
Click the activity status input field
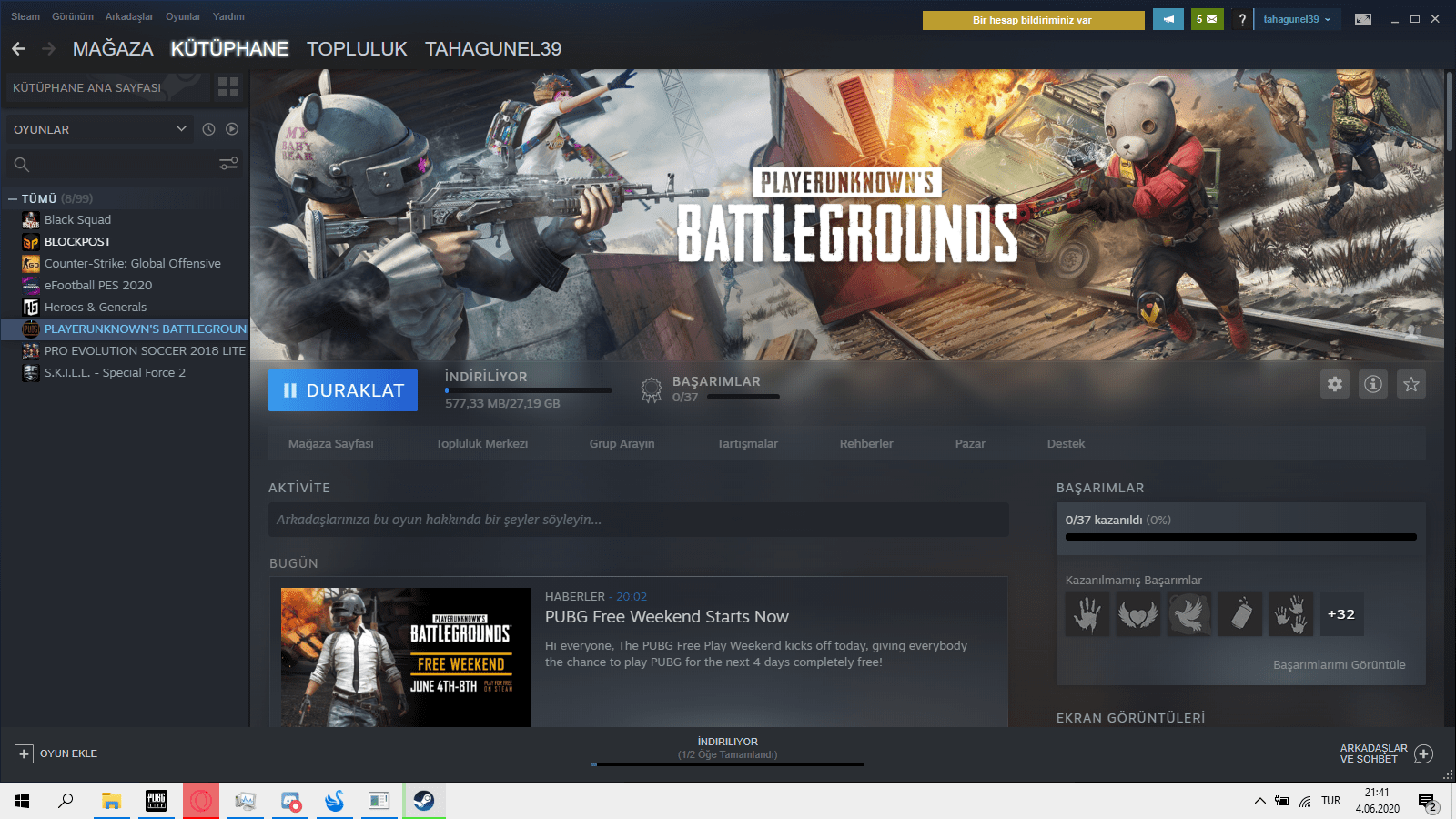pyautogui.click(x=639, y=520)
